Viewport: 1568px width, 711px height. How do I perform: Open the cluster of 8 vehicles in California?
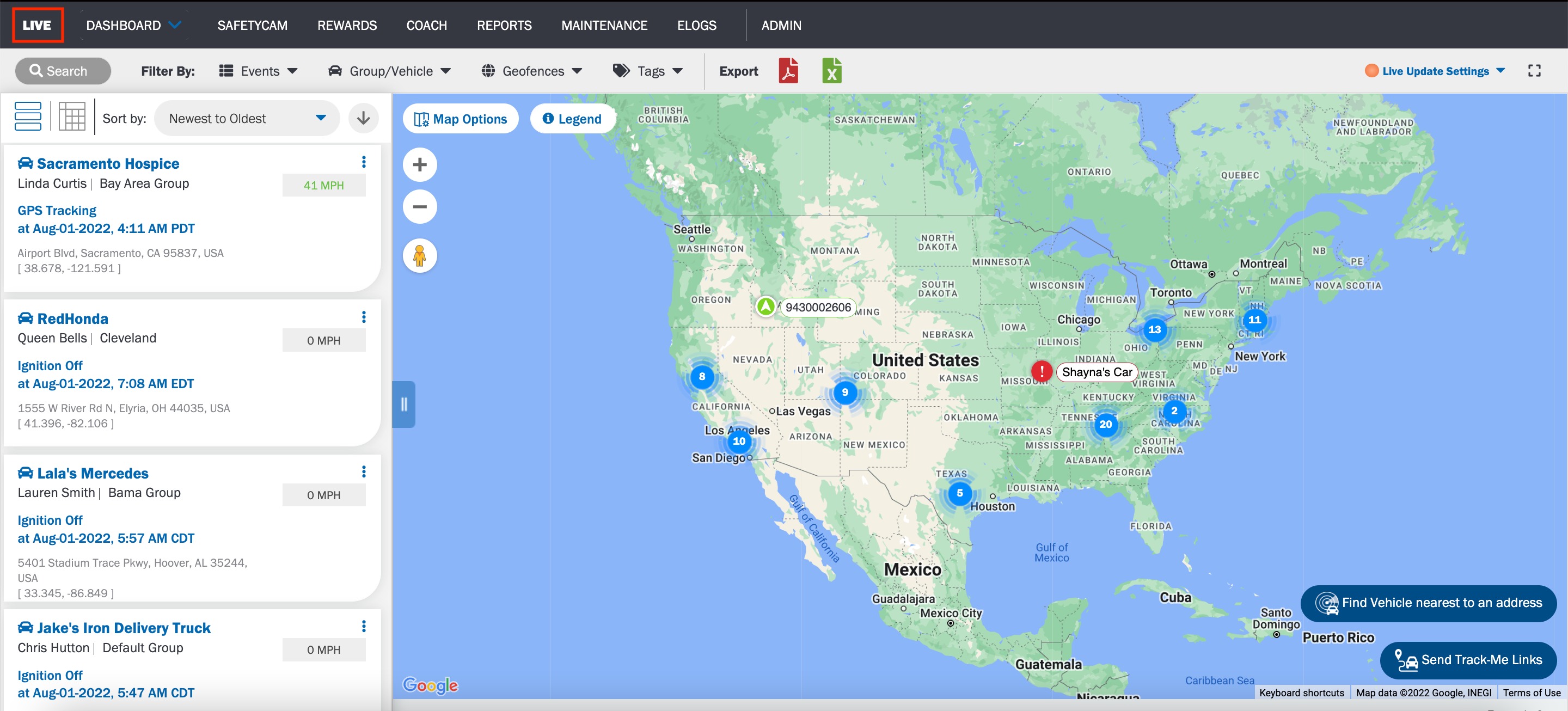702,377
